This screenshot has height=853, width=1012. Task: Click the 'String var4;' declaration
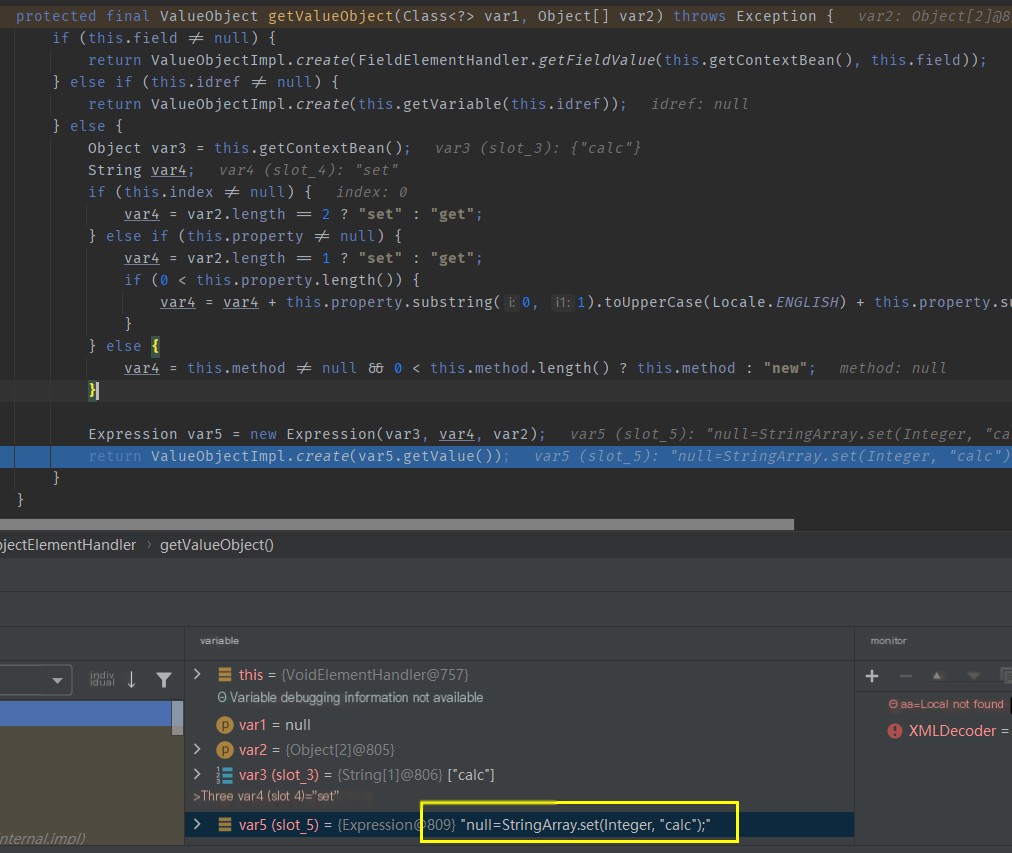point(141,170)
